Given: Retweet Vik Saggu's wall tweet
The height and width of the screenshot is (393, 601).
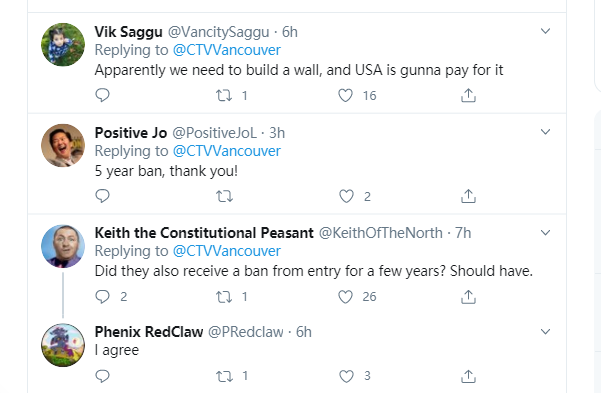Looking at the screenshot, I should coord(224,95).
